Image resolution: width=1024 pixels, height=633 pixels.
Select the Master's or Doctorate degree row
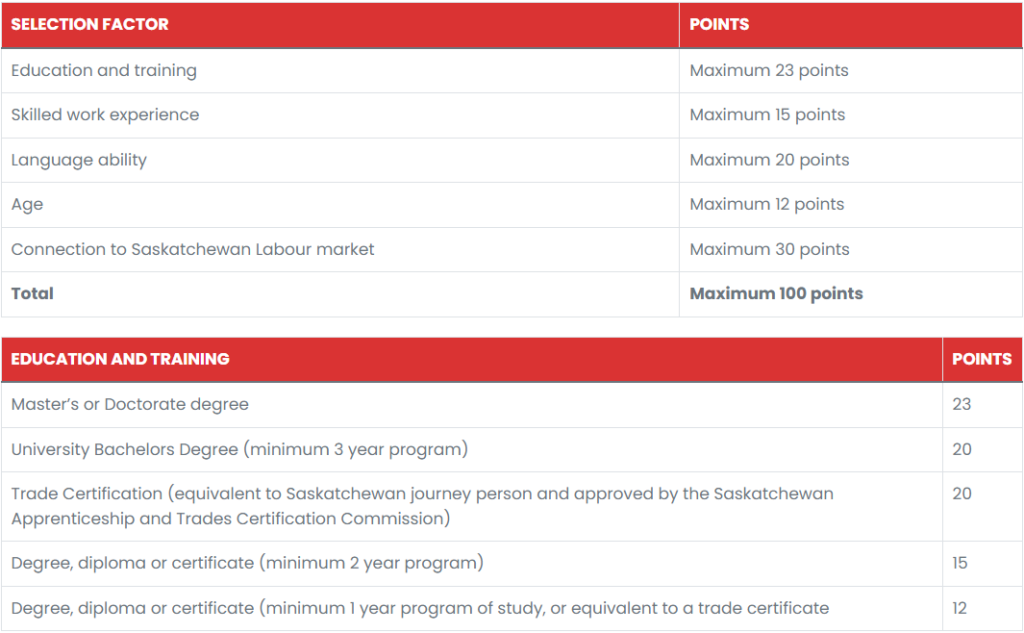point(512,405)
